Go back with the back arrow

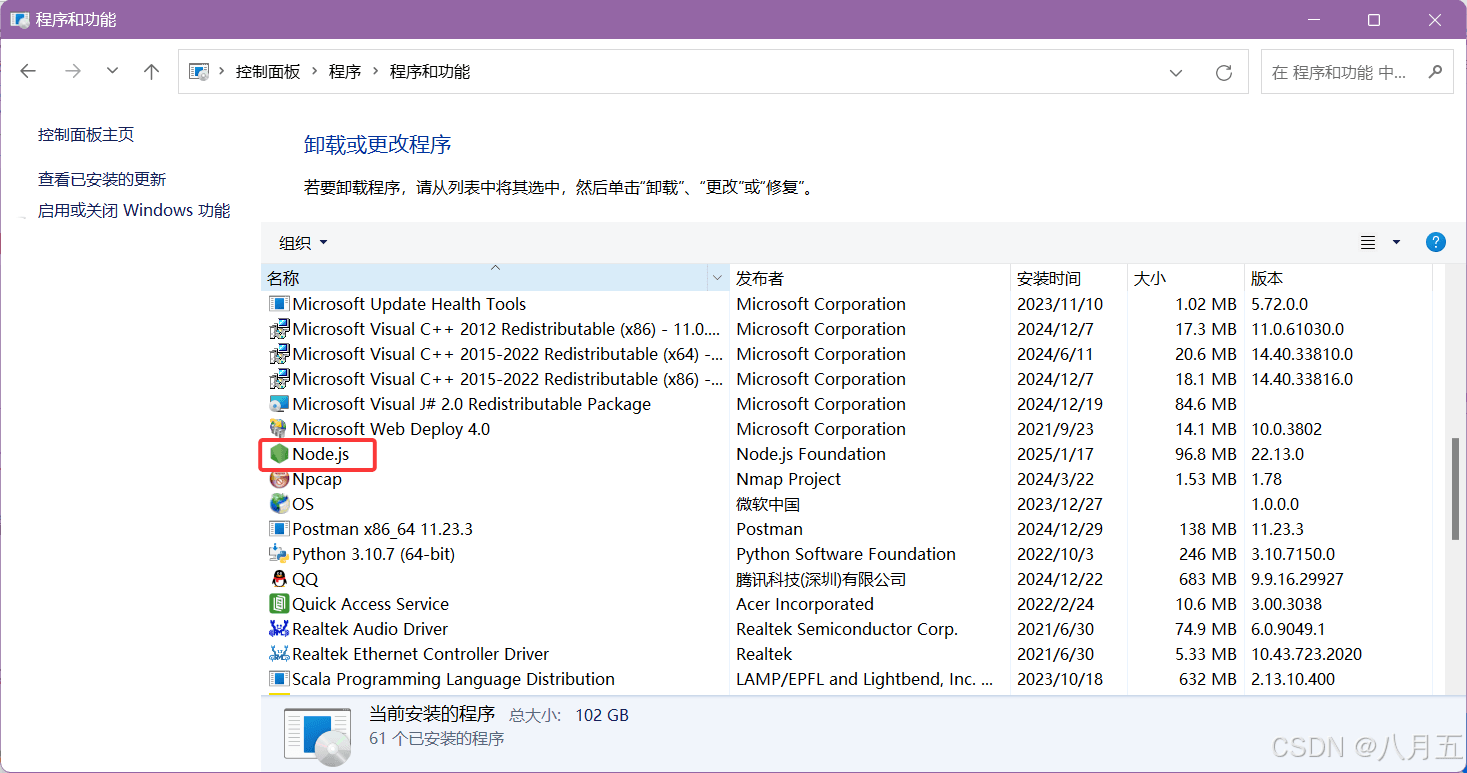(28, 71)
